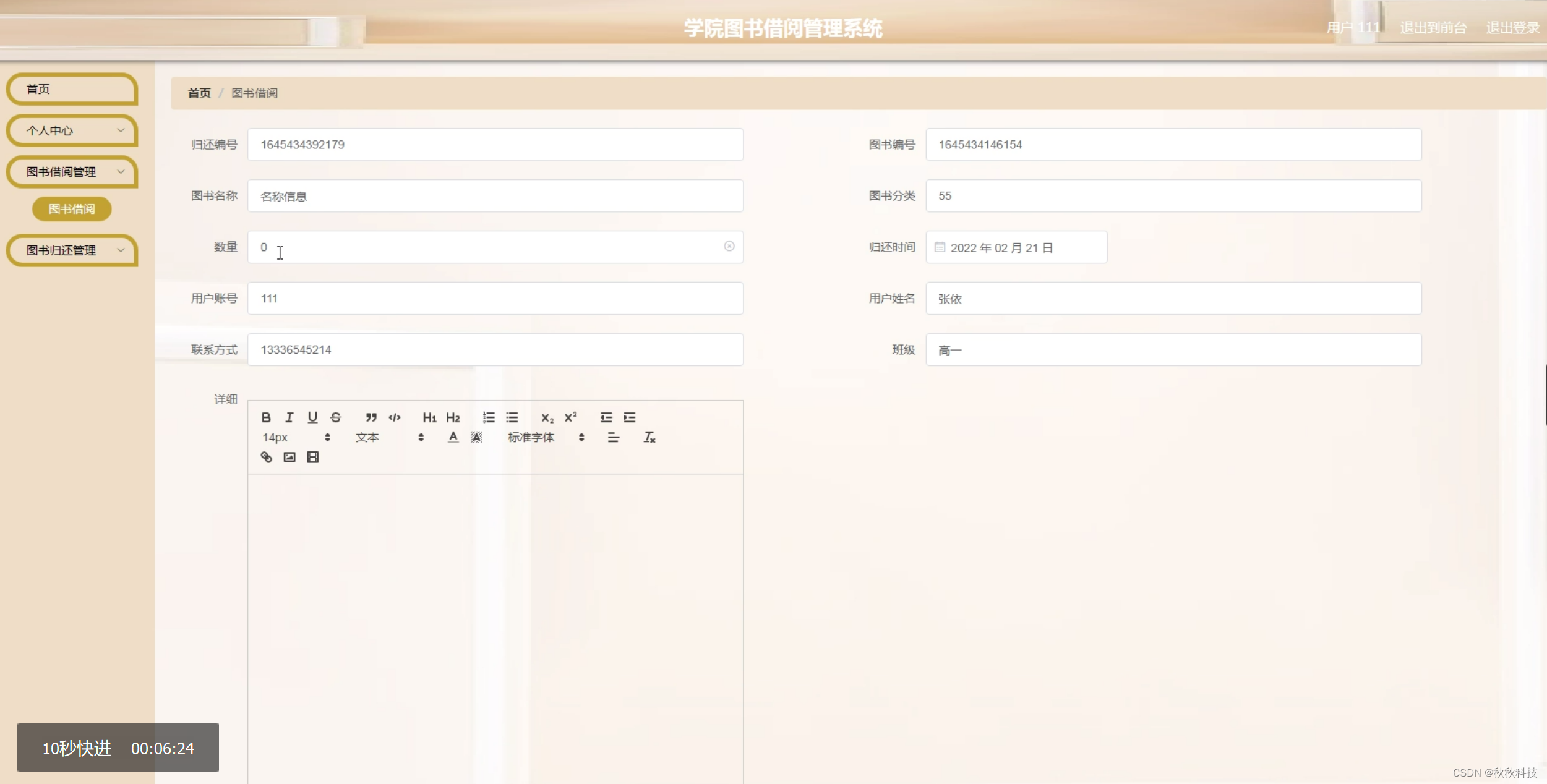Clear formatting with the Tx icon
This screenshot has height=784, width=1547.
(649, 437)
